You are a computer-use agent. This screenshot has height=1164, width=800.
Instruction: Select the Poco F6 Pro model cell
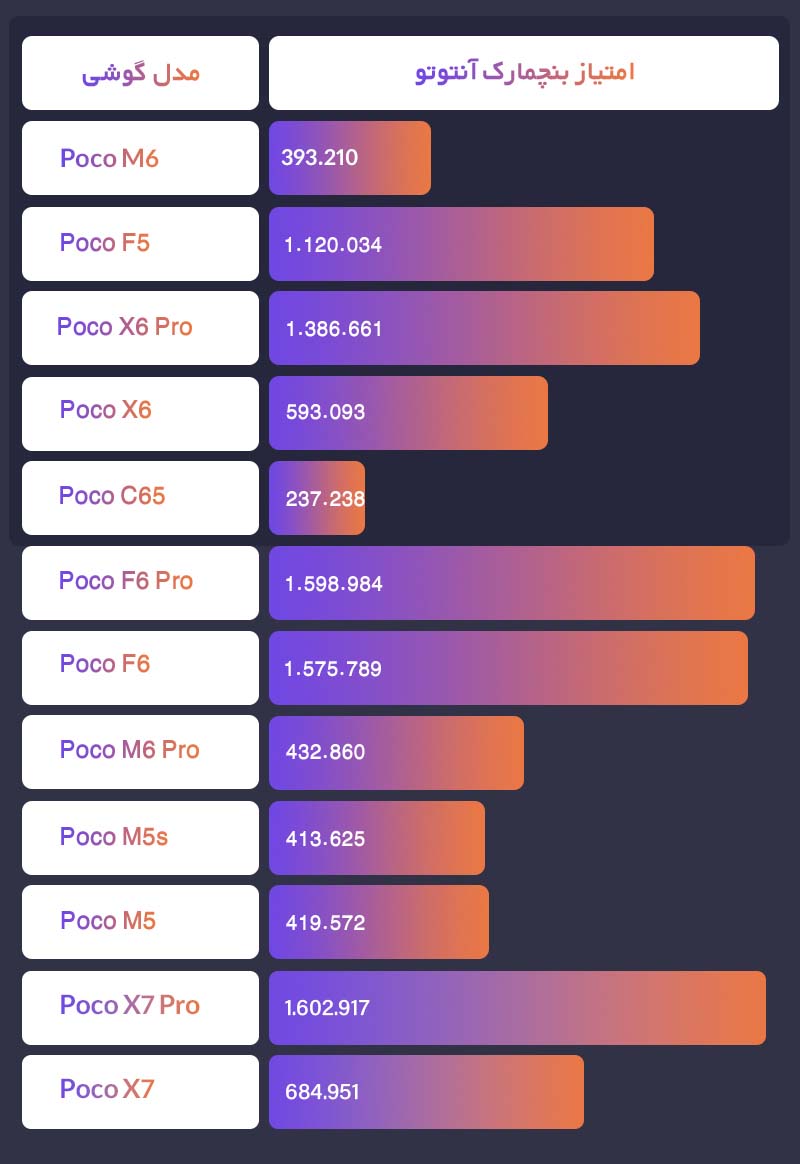140,582
